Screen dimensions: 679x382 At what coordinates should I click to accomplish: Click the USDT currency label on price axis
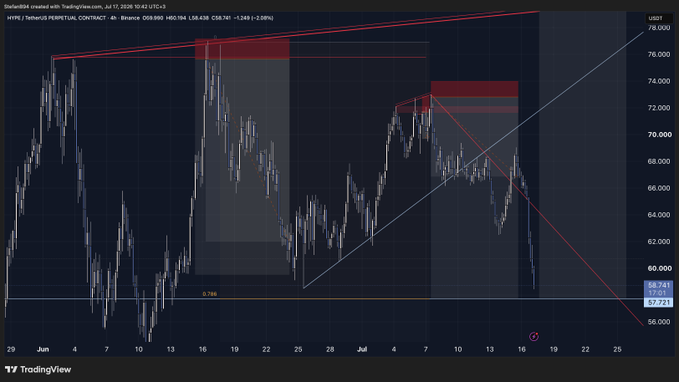pyautogui.click(x=655, y=18)
